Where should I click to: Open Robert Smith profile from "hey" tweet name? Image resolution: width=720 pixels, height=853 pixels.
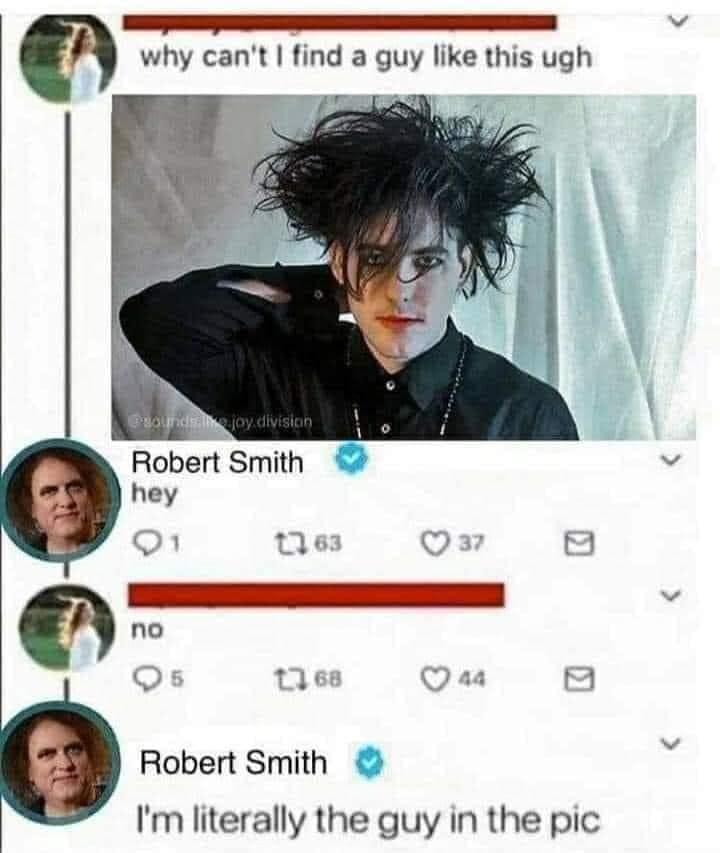(218, 463)
